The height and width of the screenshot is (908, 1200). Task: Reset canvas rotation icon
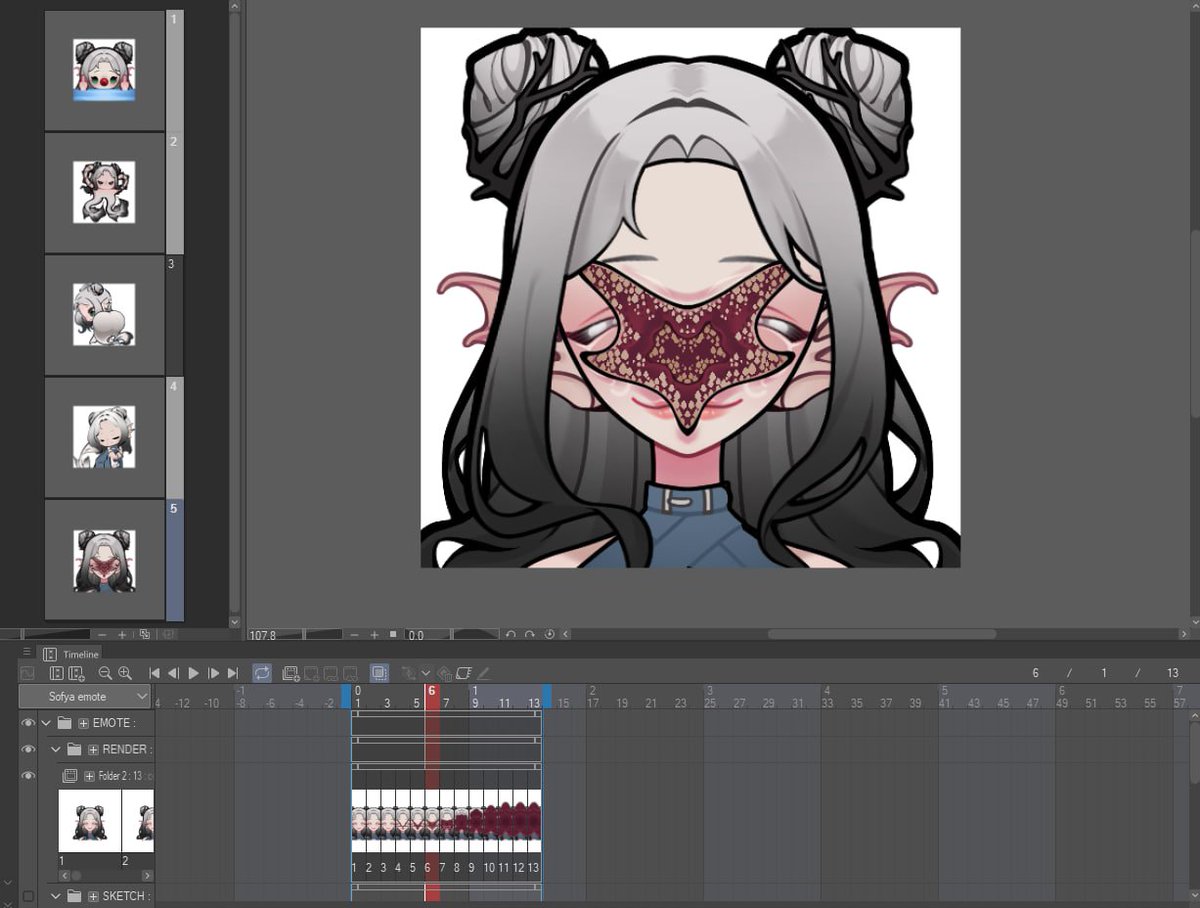(x=549, y=634)
